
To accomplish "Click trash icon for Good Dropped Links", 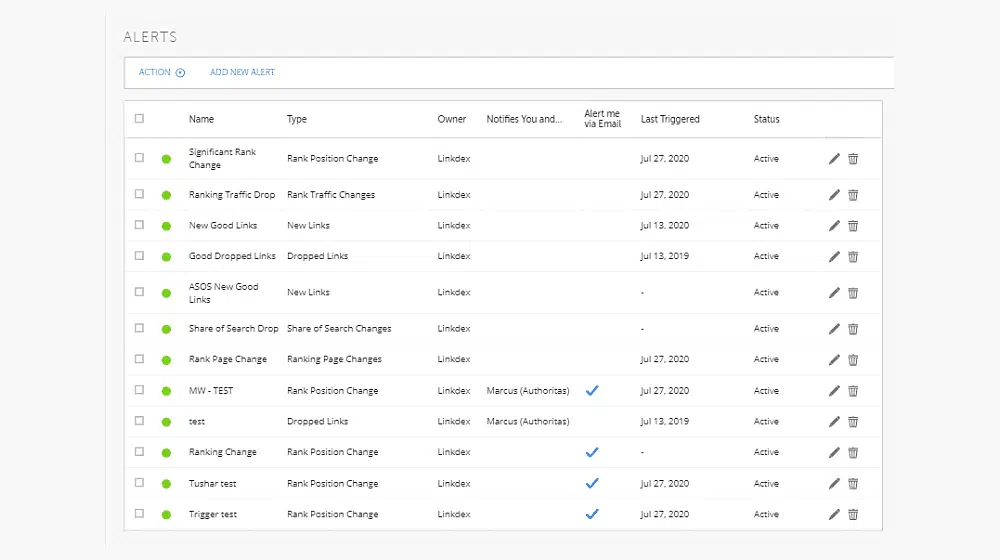I will point(853,256).
